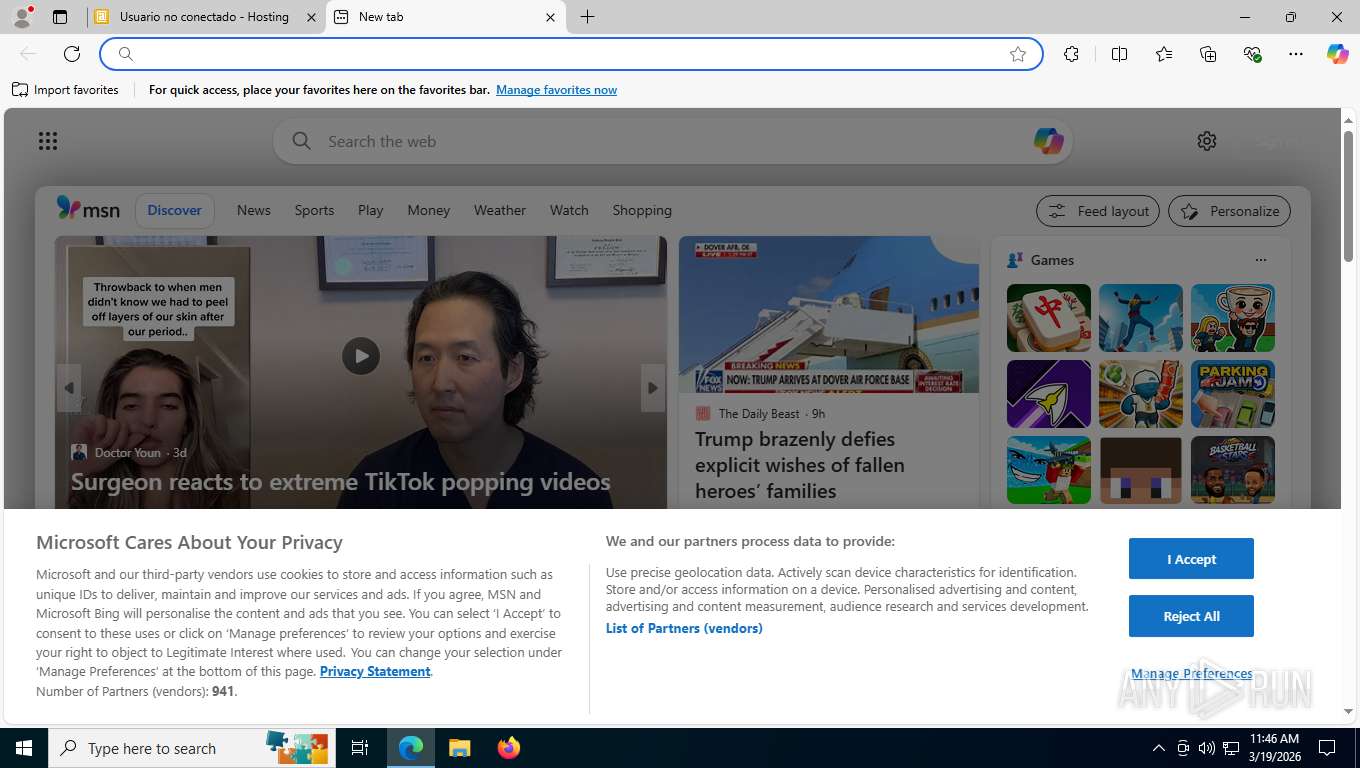Open the rocket game tile

[x=1049, y=394]
